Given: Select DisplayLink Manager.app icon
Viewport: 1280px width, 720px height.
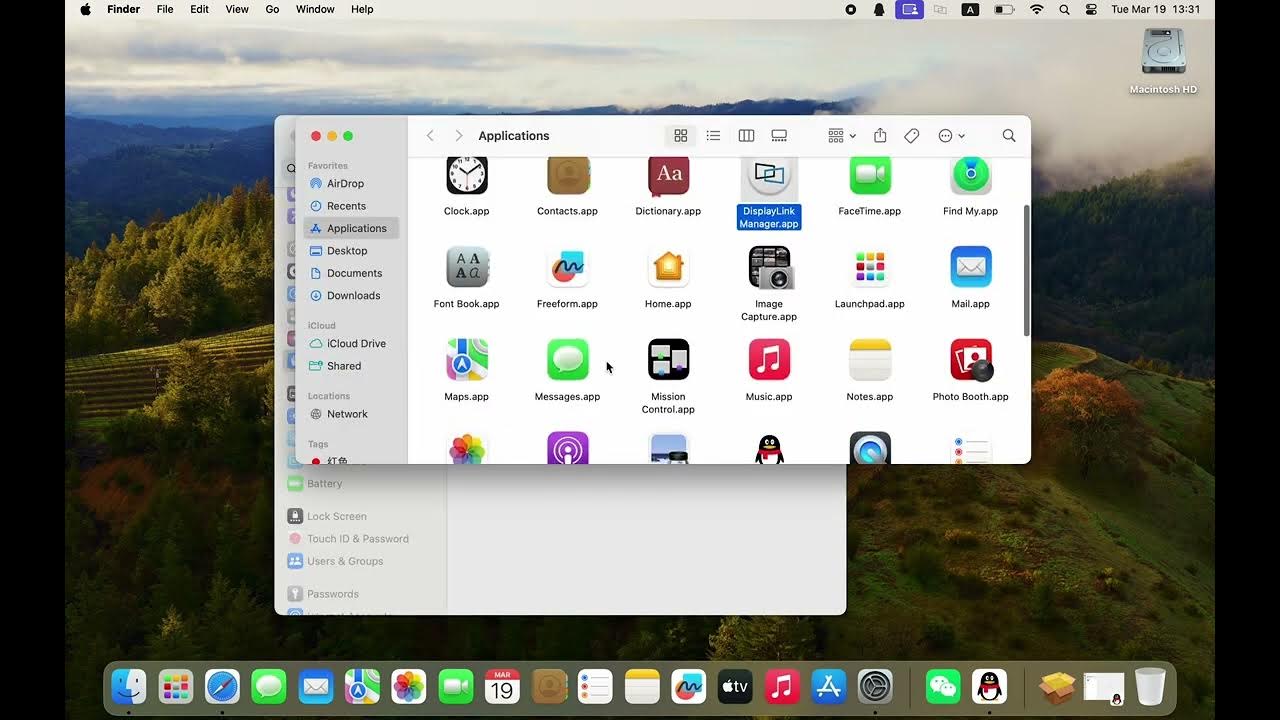Looking at the screenshot, I should [x=769, y=177].
